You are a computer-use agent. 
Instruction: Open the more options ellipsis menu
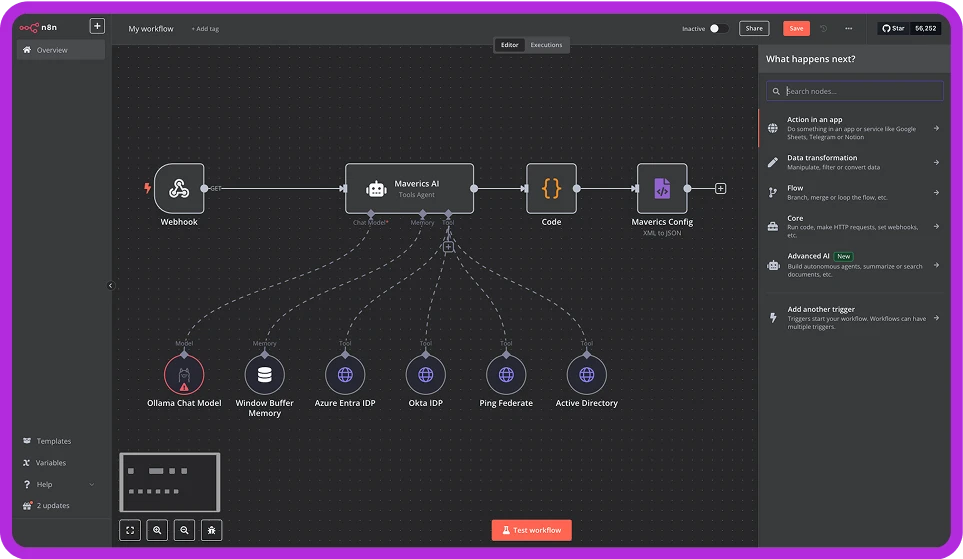848,28
